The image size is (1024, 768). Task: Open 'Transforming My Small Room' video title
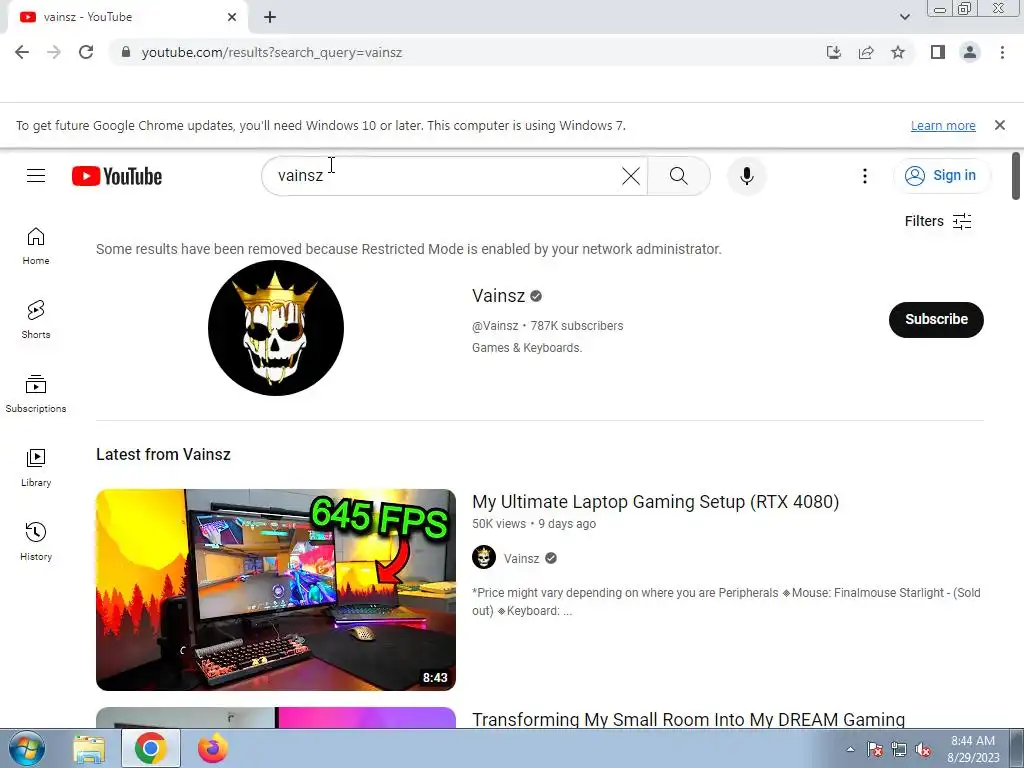click(688, 719)
